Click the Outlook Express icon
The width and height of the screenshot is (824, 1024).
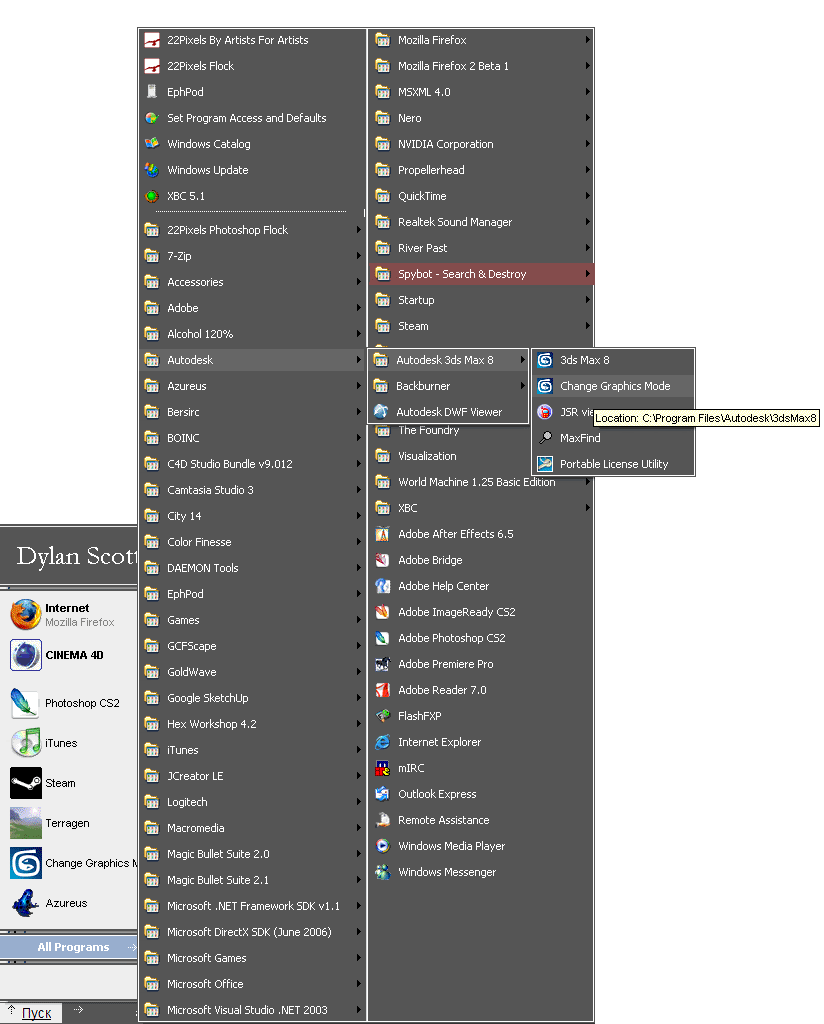pos(383,794)
